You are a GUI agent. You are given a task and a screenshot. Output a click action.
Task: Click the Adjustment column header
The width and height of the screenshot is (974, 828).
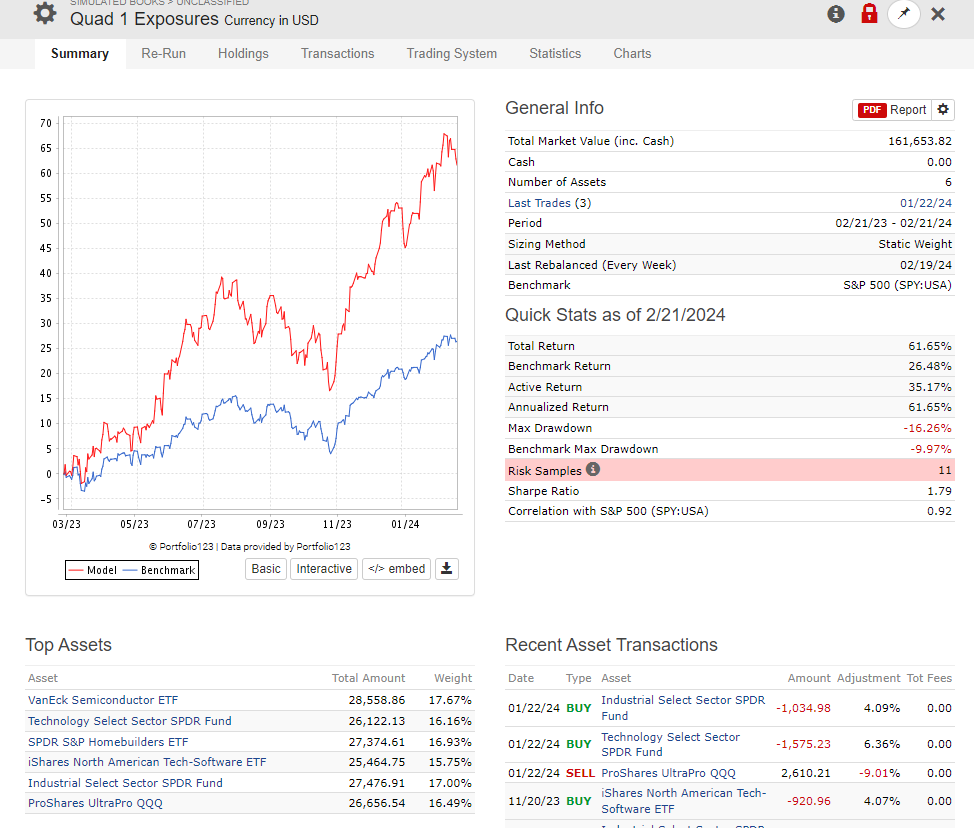(868, 678)
